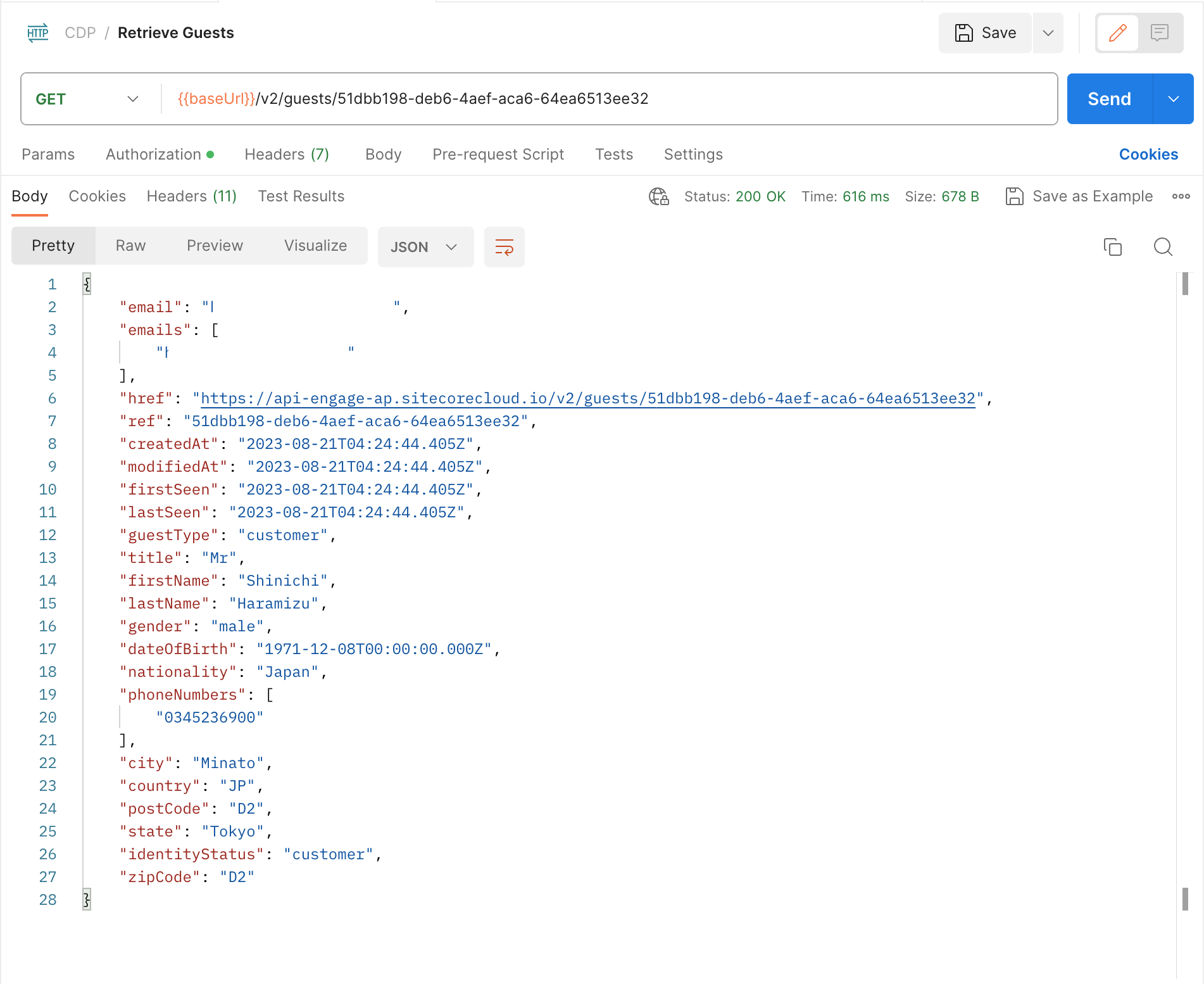The image size is (1204, 984).
Task: Open the Save options dropdown arrow
Action: click(x=1048, y=33)
